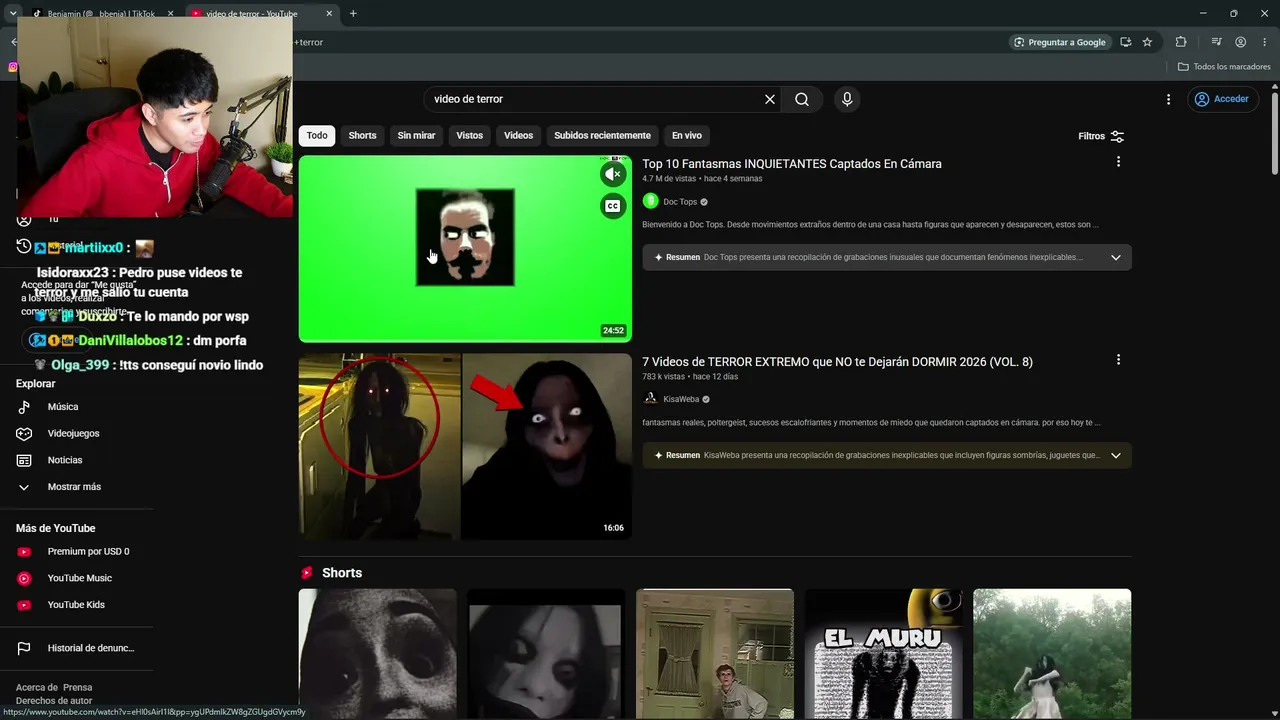Open Chrome three-dot main menu

point(1265,42)
